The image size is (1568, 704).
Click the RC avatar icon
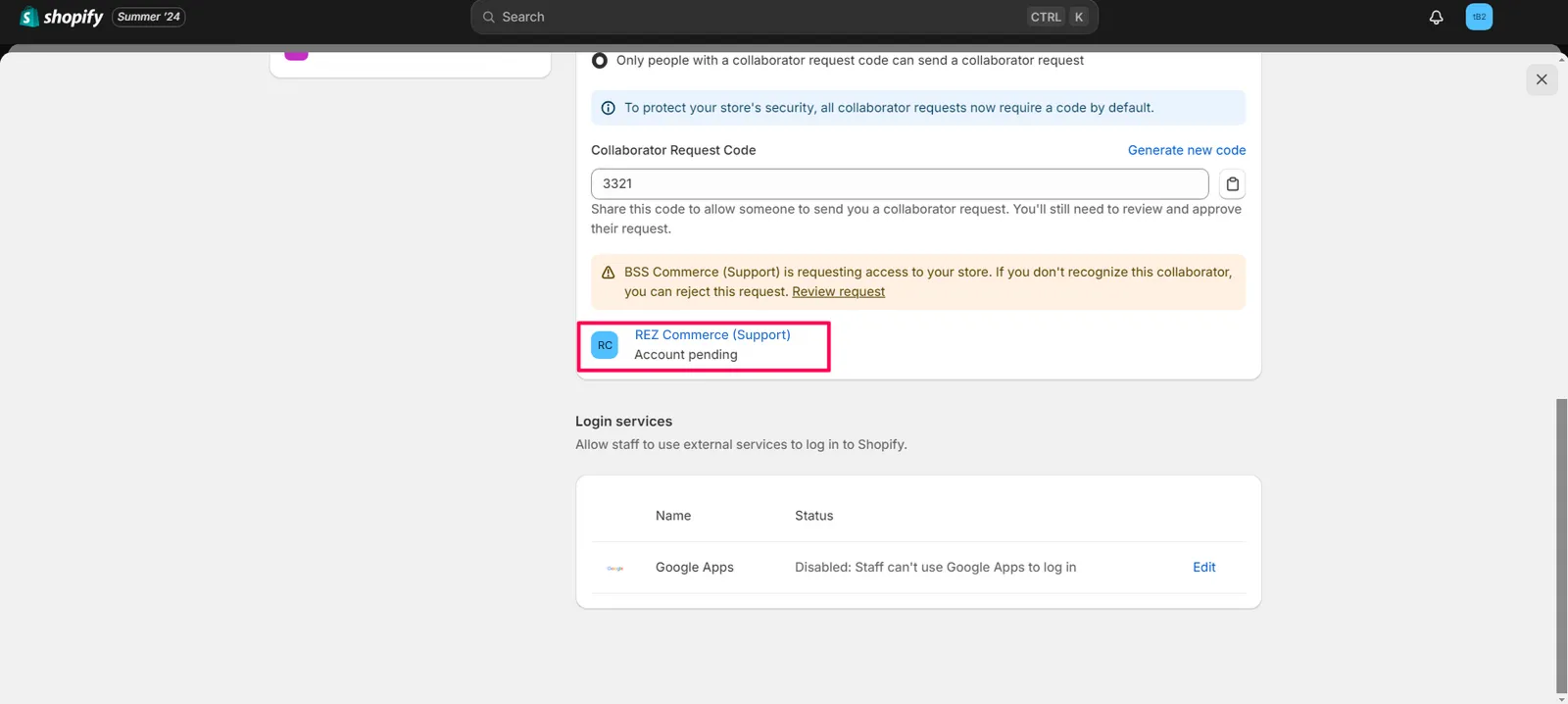[605, 345]
